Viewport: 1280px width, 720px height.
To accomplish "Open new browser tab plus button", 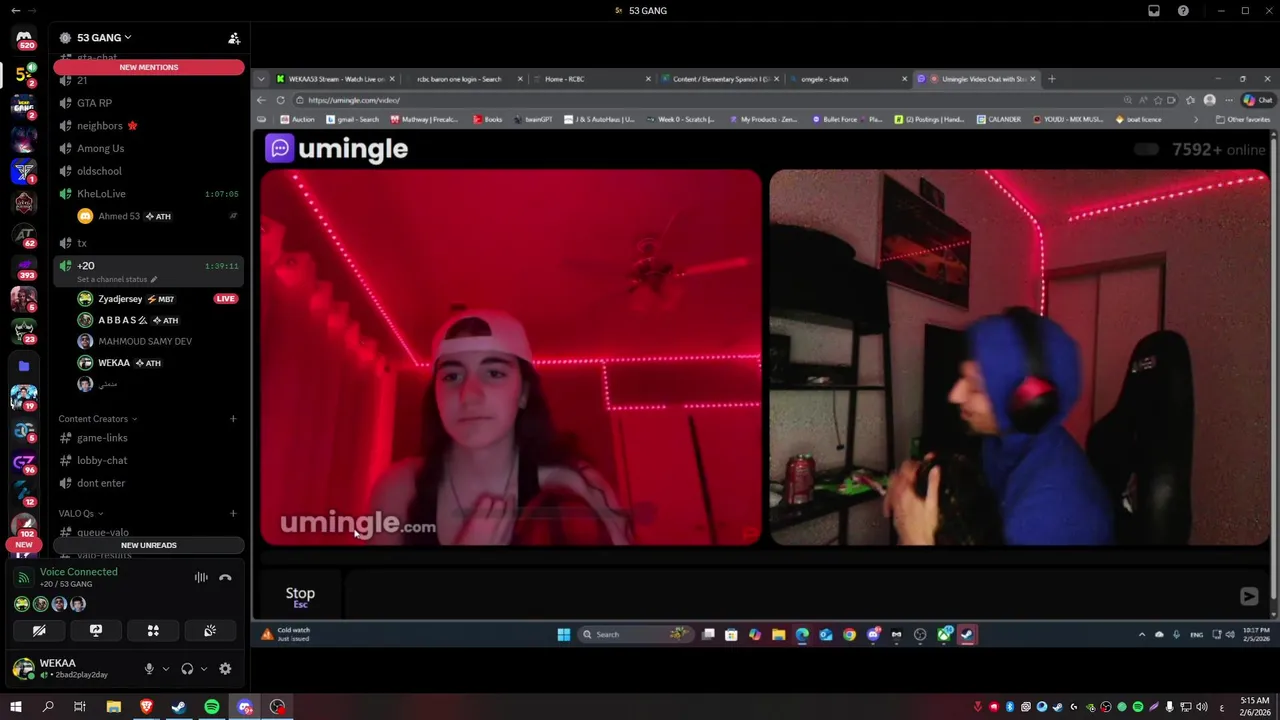I will click(x=1051, y=79).
